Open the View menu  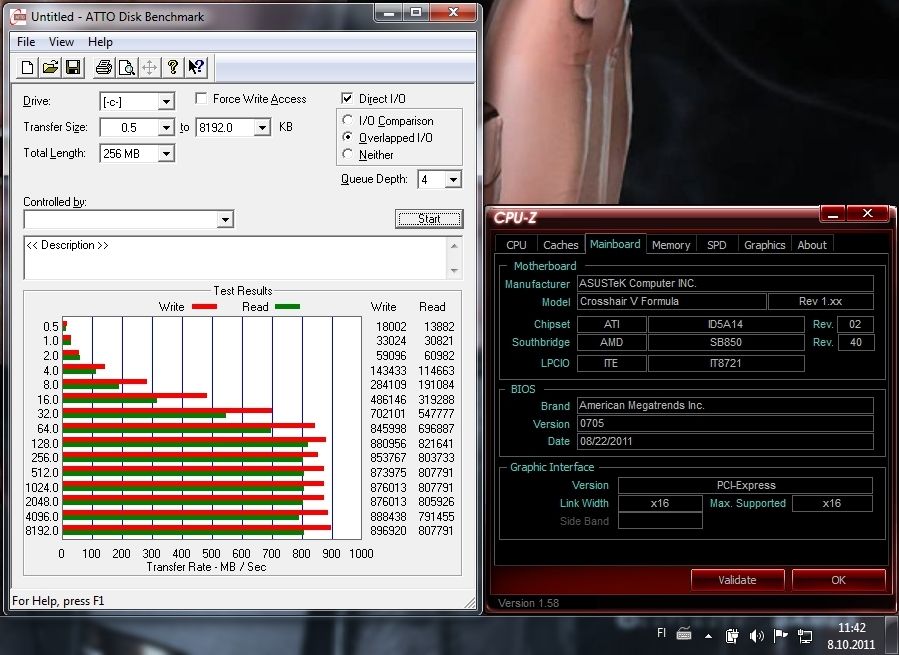click(61, 42)
